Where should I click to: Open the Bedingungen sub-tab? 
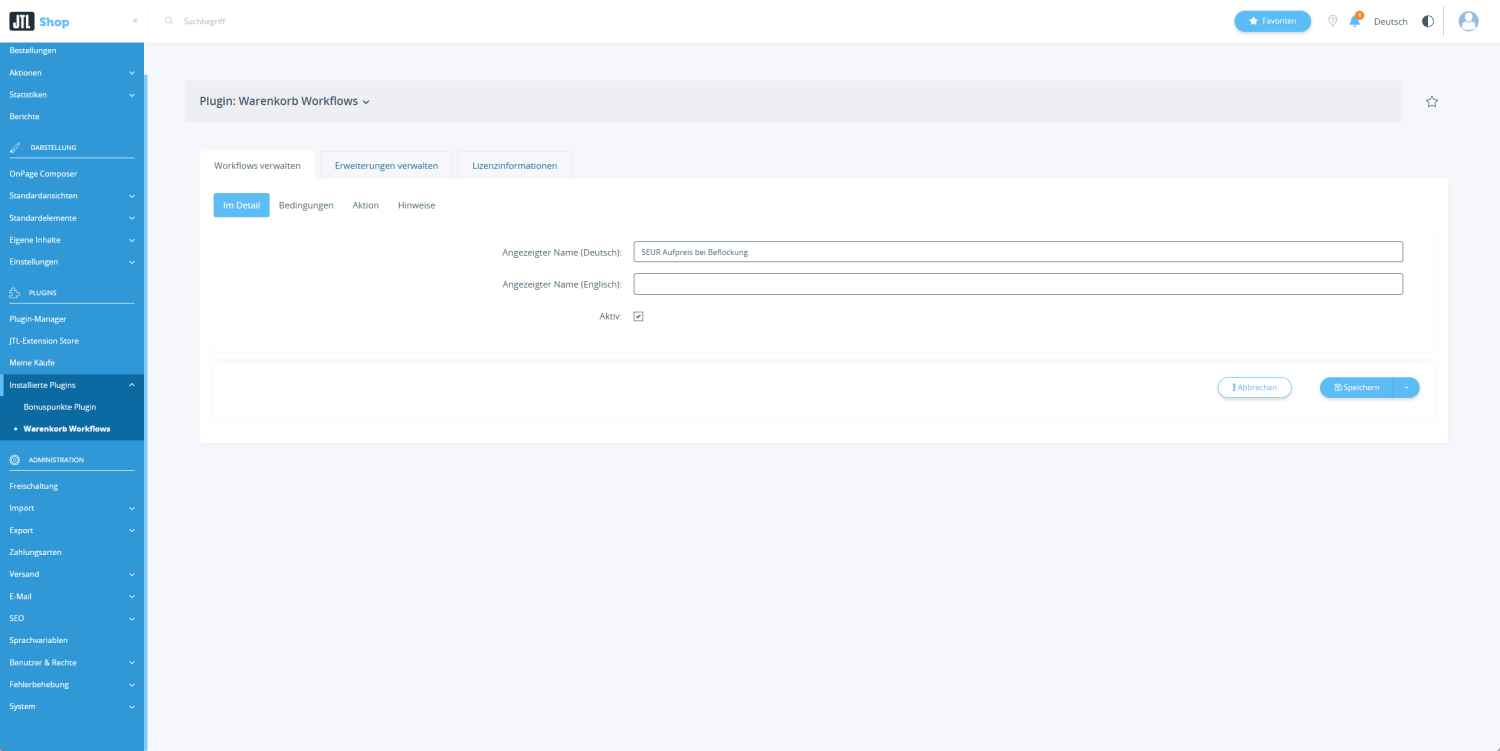click(x=306, y=205)
